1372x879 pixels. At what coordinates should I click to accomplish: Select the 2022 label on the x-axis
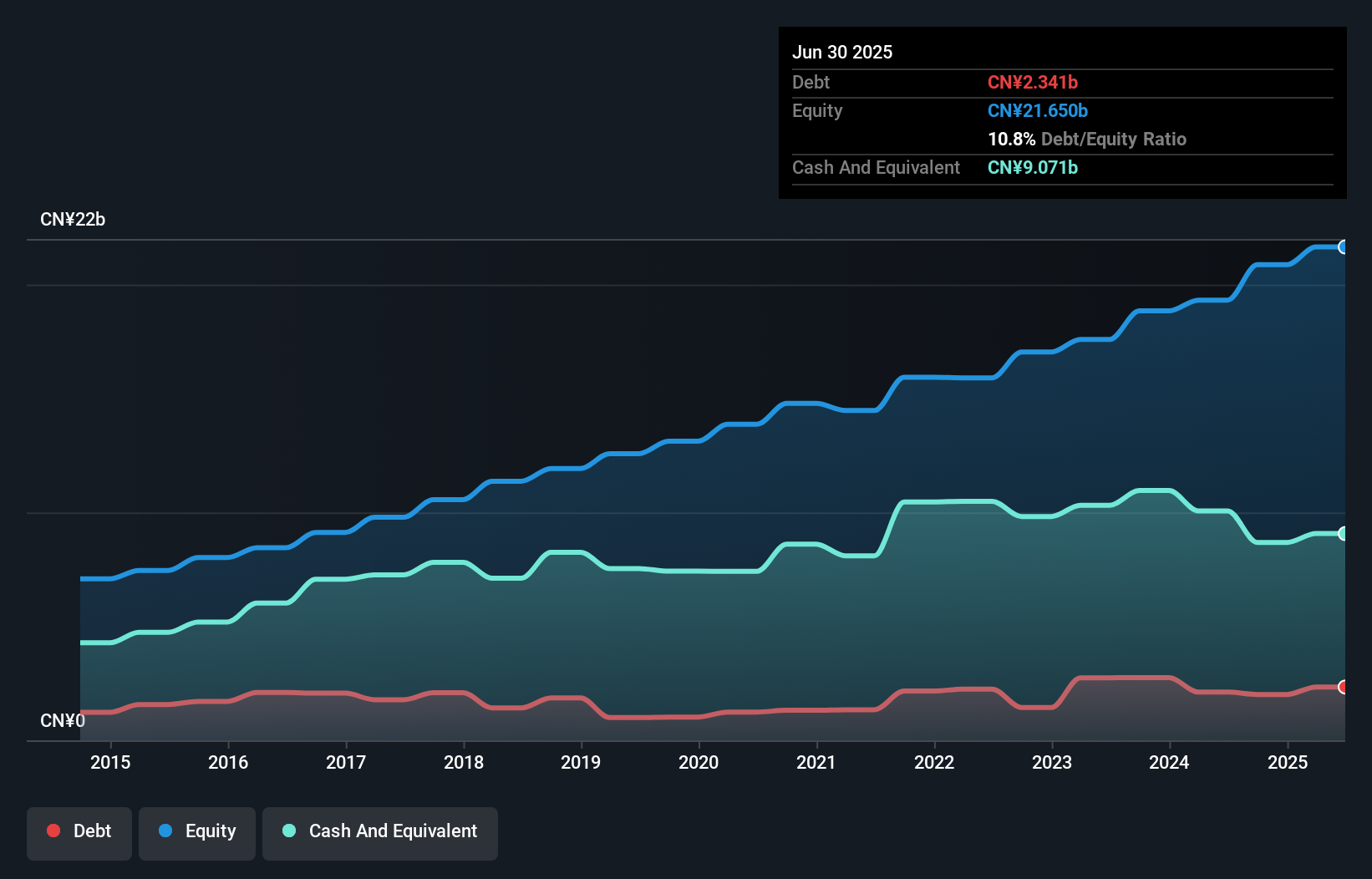tap(934, 763)
